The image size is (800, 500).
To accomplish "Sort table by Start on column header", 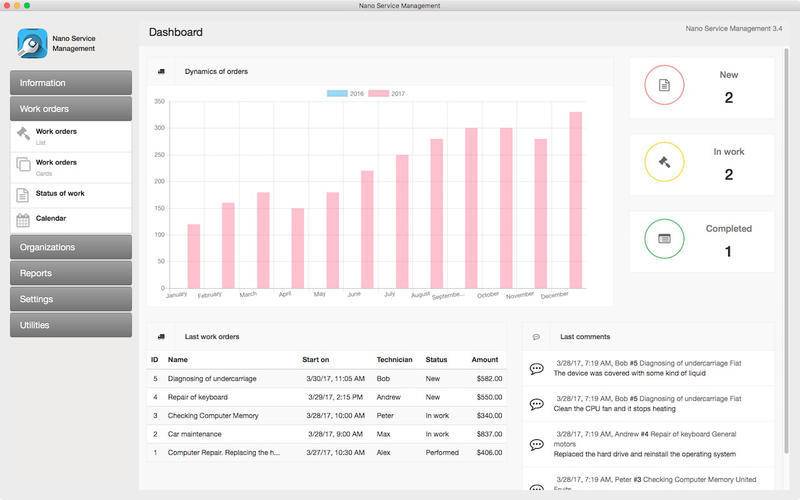I will tap(315, 360).
